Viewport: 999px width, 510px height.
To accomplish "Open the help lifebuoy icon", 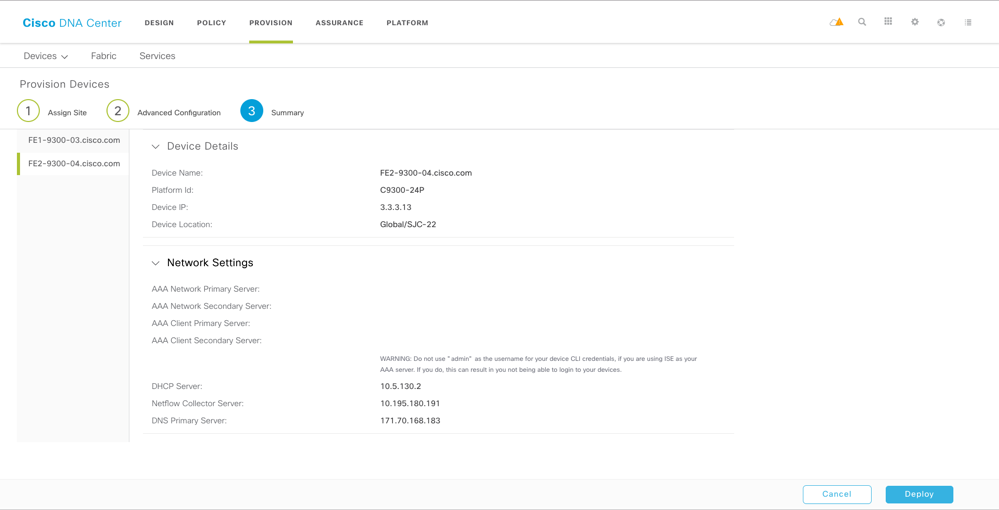I will [x=941, y=22].
